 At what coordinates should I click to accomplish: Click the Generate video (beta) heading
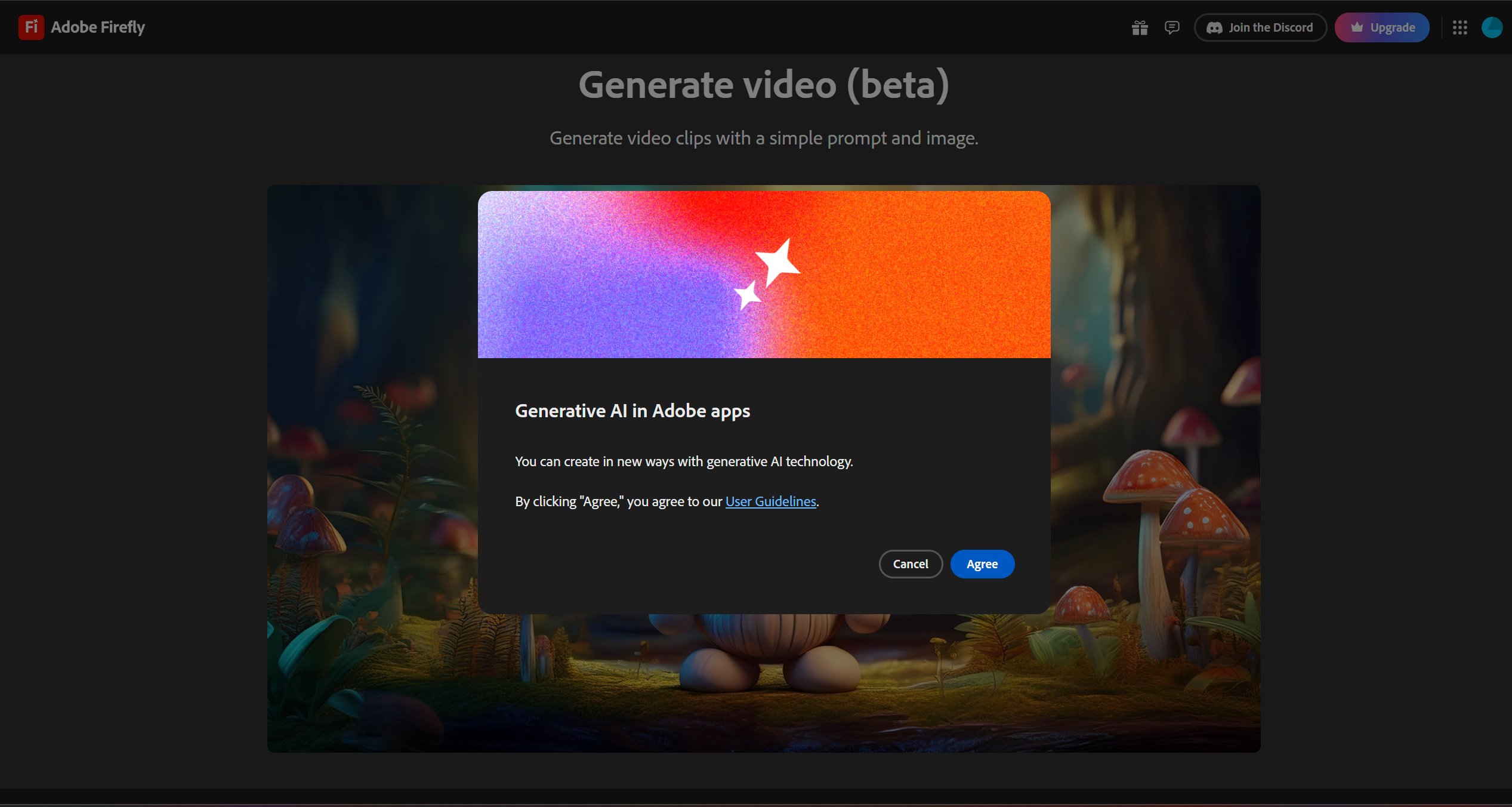pyautogui.click(x=763, y=85)
